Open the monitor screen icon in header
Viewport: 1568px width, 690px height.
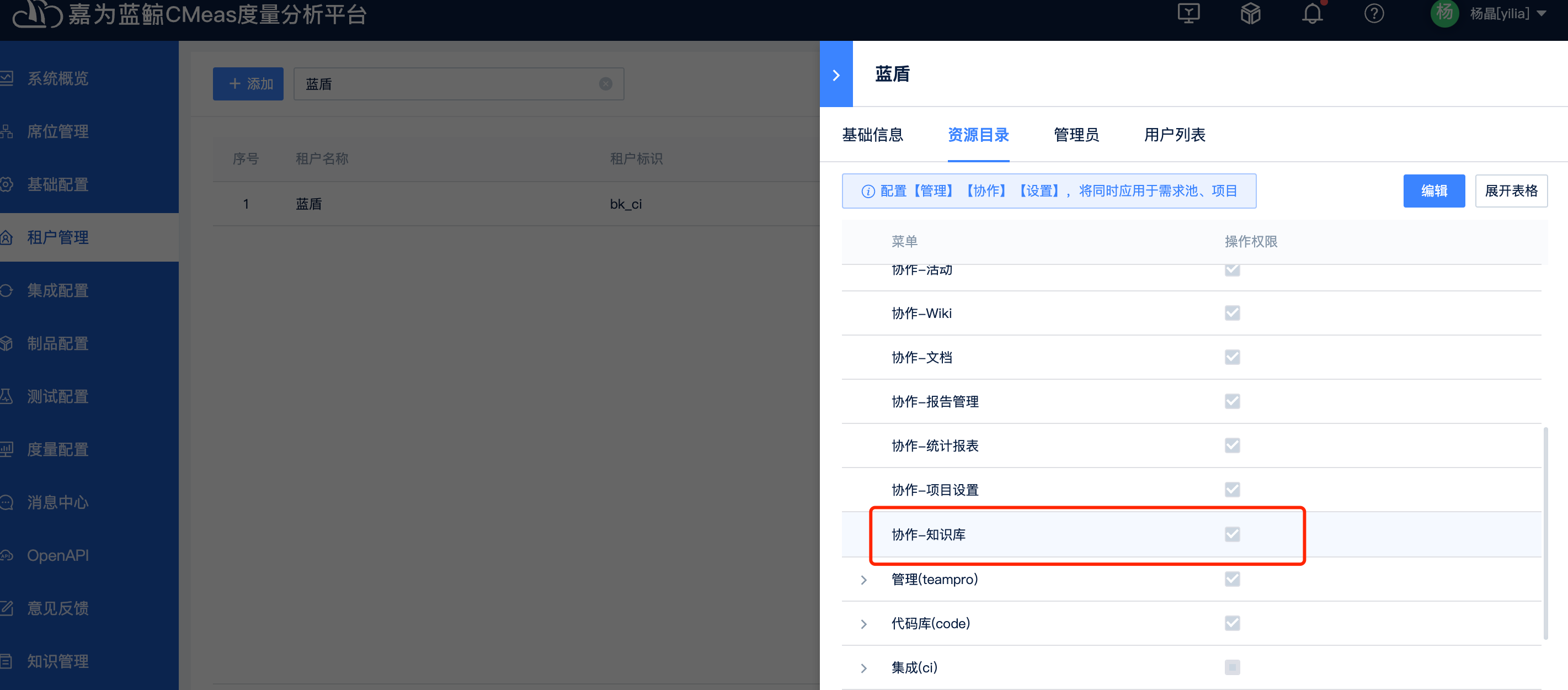[x=1188, y=13]
